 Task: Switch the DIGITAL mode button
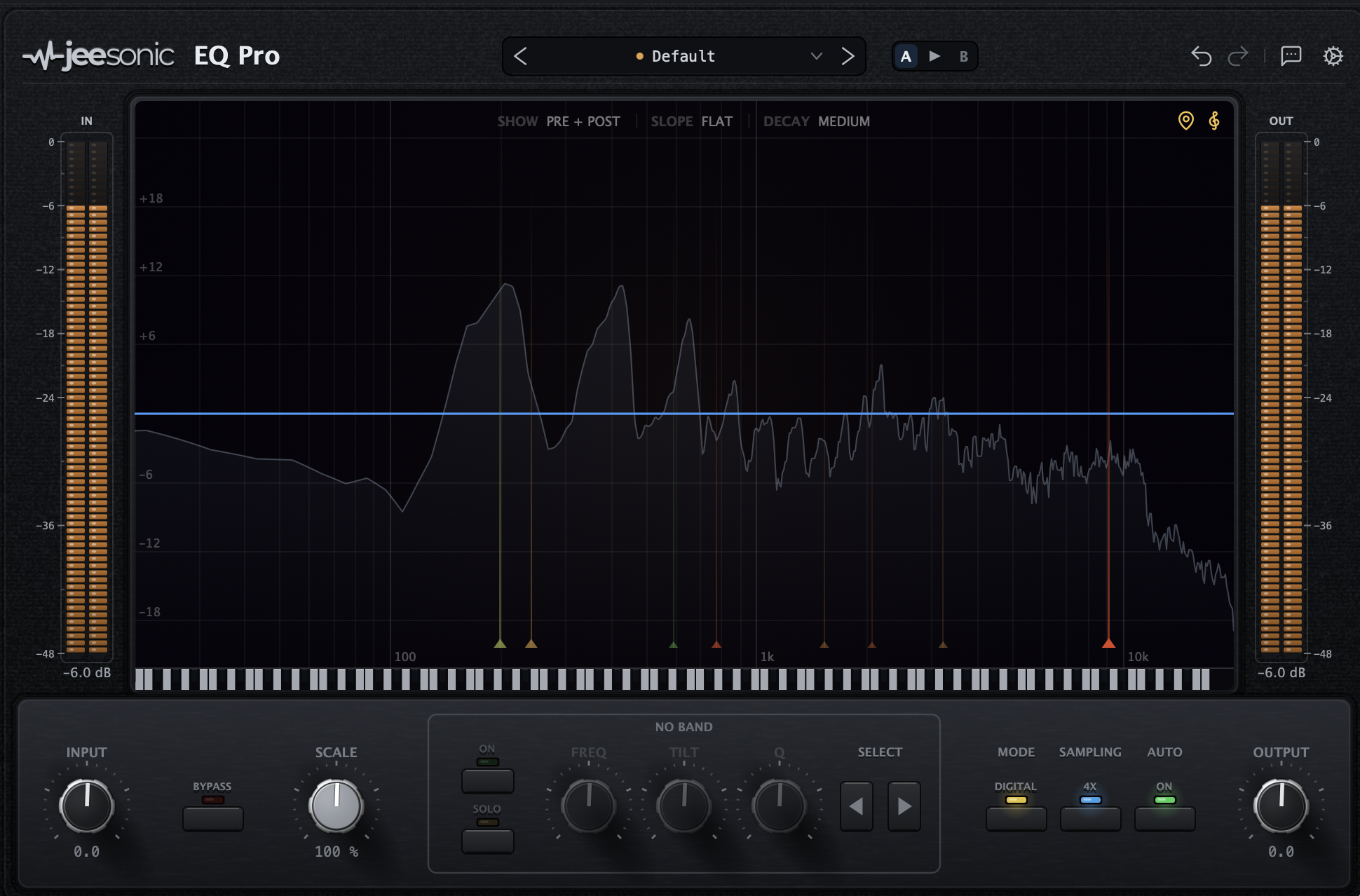pos(1016,818)
